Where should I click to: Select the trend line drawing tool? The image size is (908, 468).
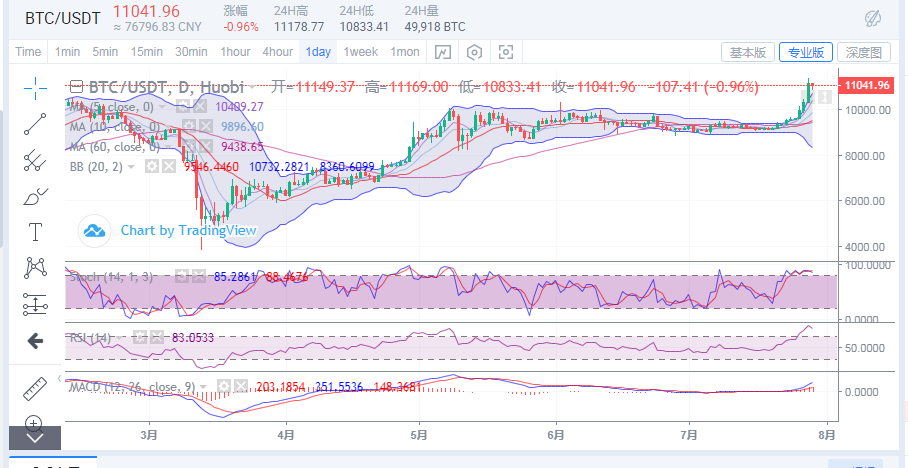point(35,124)
